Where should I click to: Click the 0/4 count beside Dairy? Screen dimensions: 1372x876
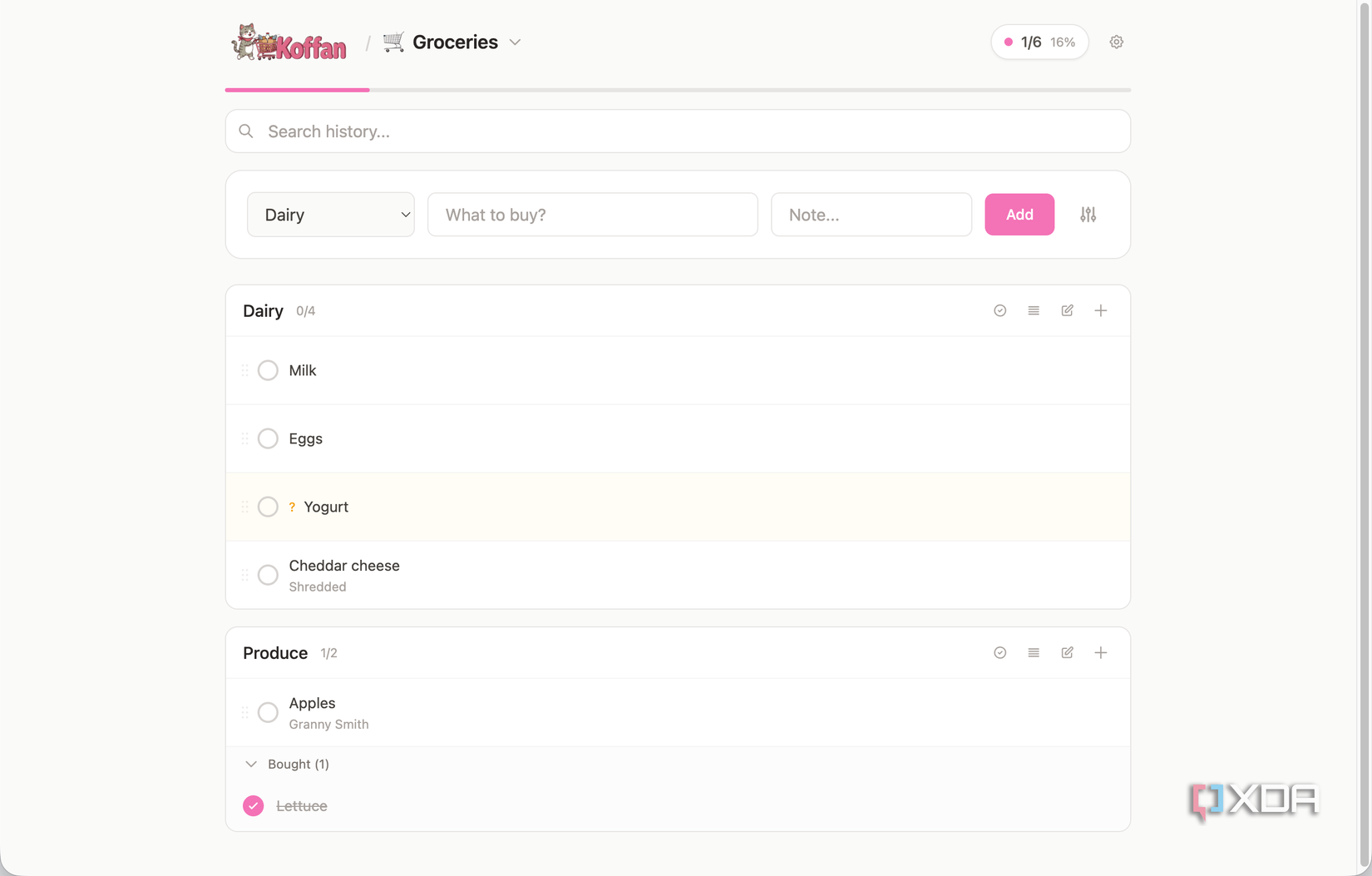click(x=306, y=311)
